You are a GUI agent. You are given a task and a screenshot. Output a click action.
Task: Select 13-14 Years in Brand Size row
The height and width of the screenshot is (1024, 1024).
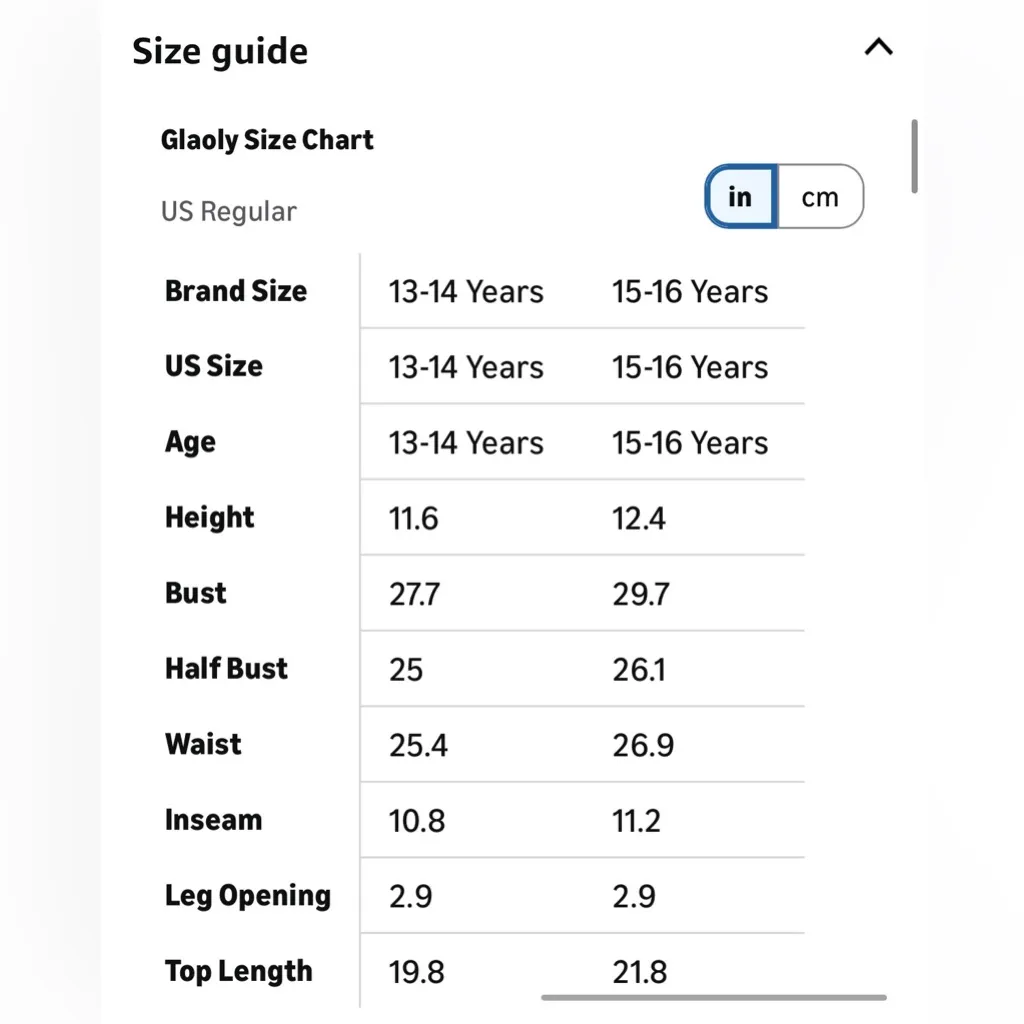click(466, 292)
